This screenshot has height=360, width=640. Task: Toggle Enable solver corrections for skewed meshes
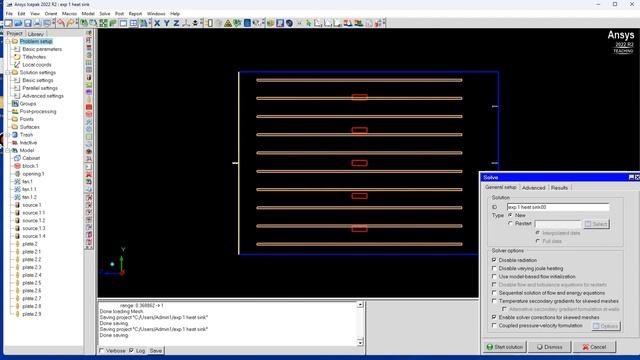(x=494, y=317)
